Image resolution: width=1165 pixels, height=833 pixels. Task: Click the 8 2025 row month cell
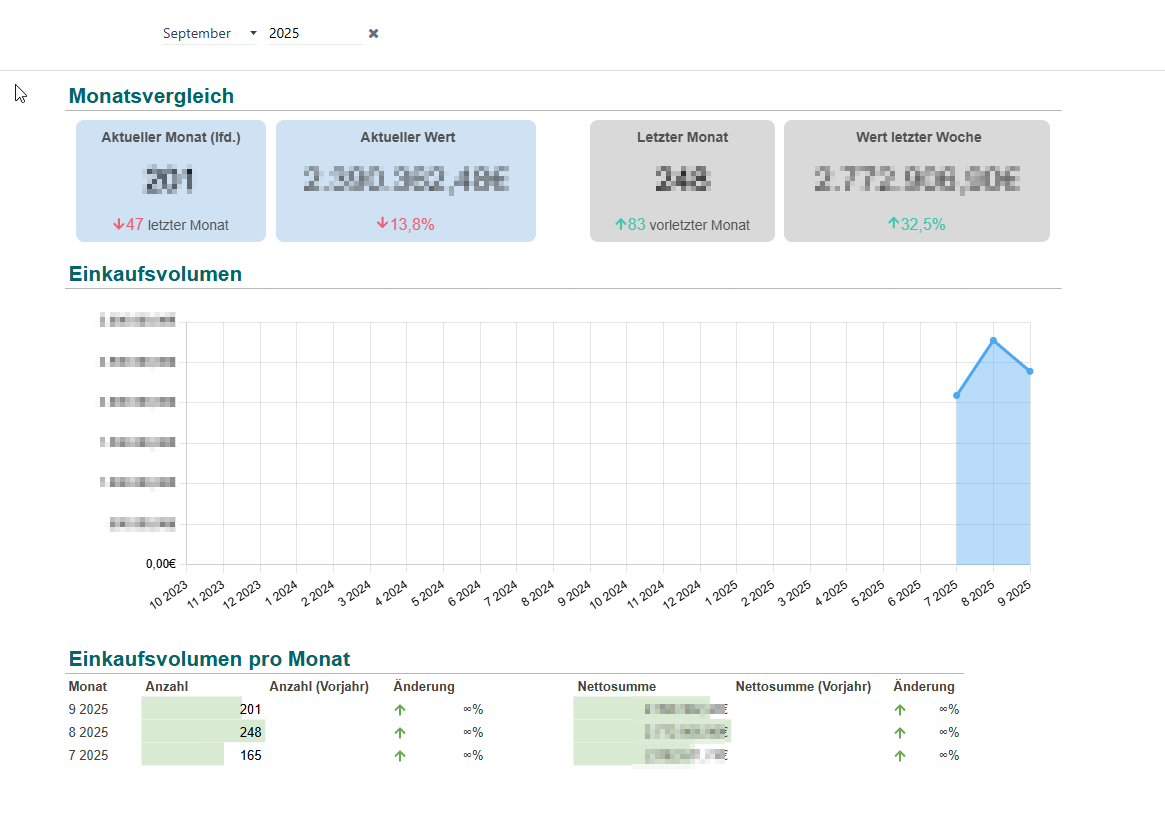pos(88,733)
